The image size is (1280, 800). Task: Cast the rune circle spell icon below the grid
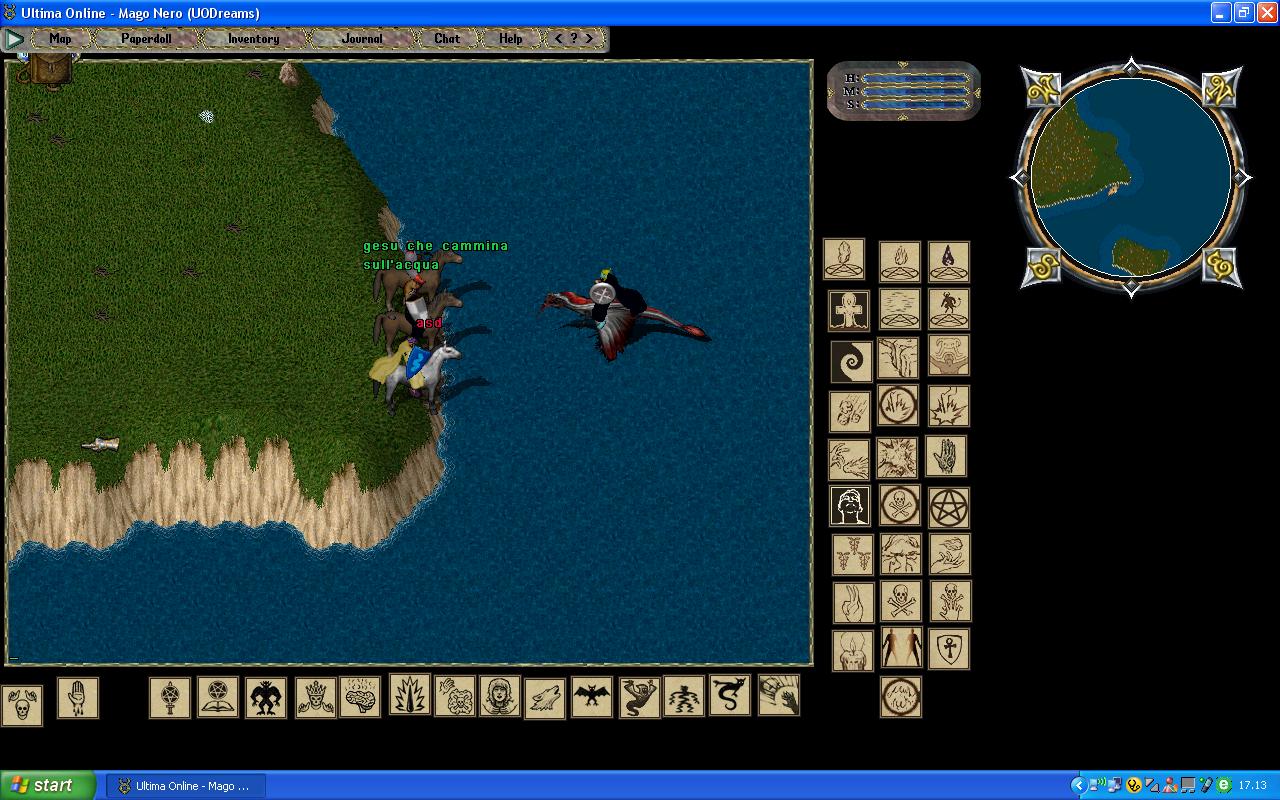point(900,697)
